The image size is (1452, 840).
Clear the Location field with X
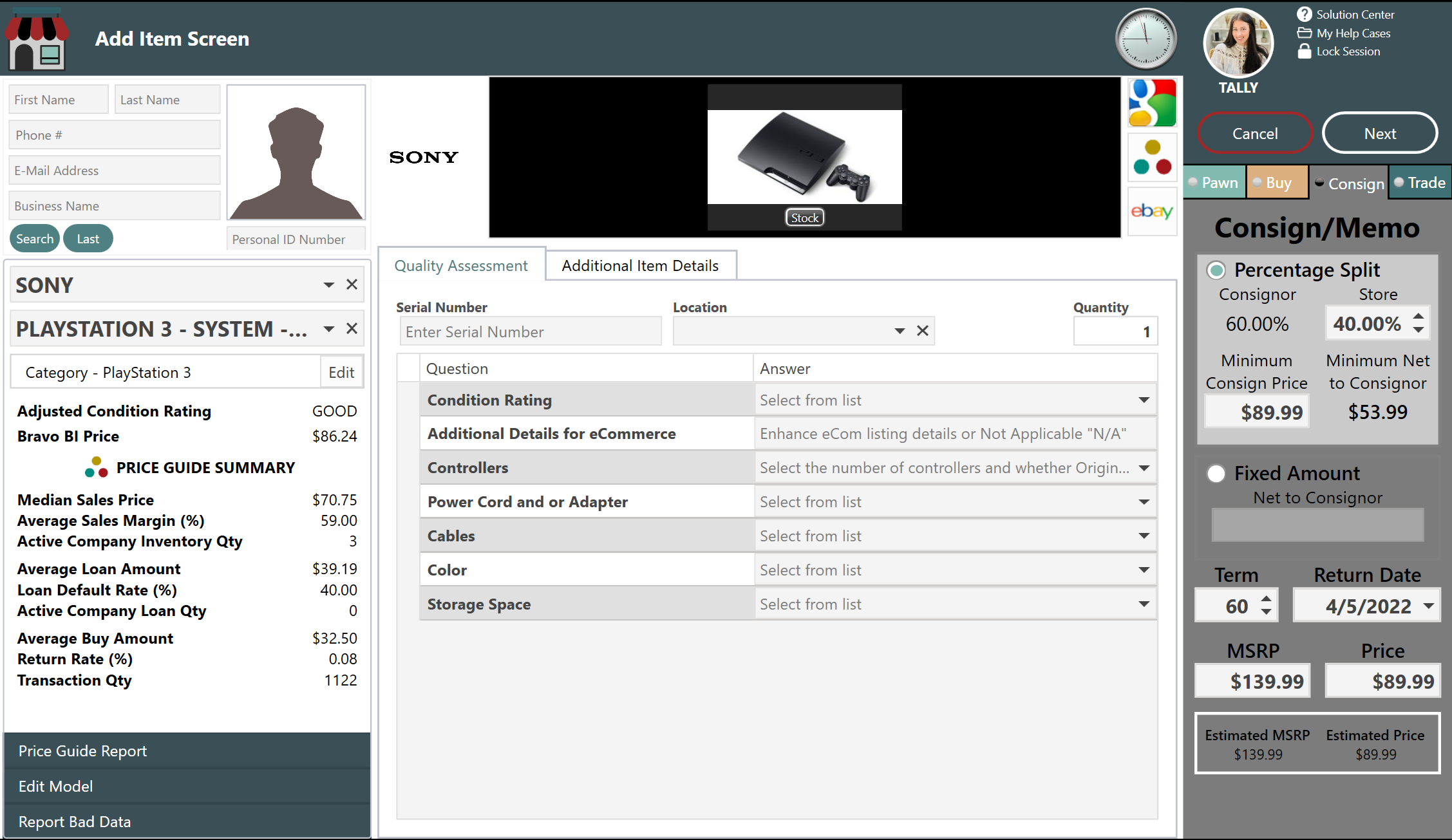pos(922,331)
